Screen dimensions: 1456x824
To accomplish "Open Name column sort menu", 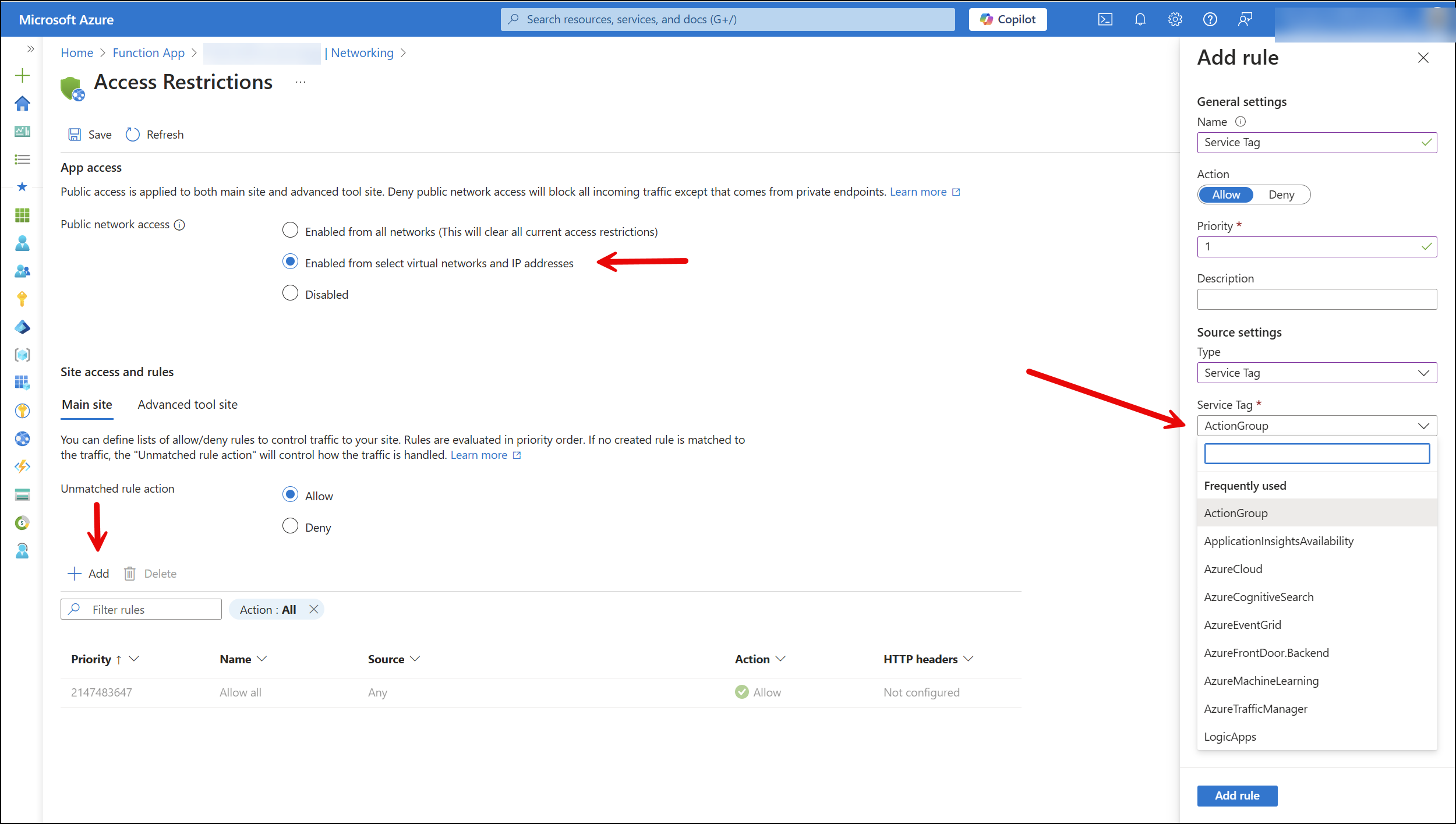I will pos(262,659).
